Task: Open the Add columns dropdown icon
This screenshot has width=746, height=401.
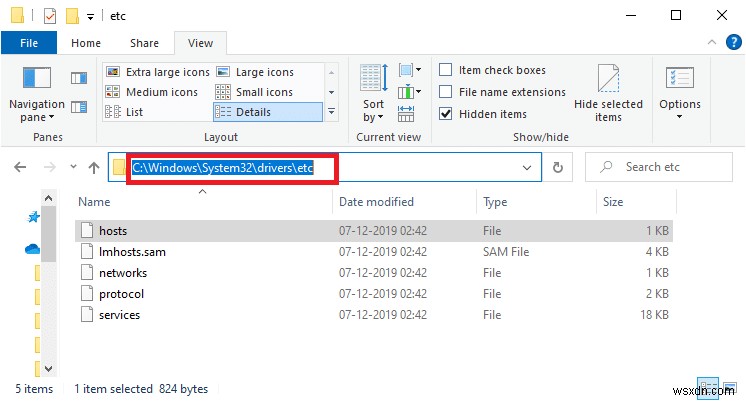Action: tap(410, 91)
